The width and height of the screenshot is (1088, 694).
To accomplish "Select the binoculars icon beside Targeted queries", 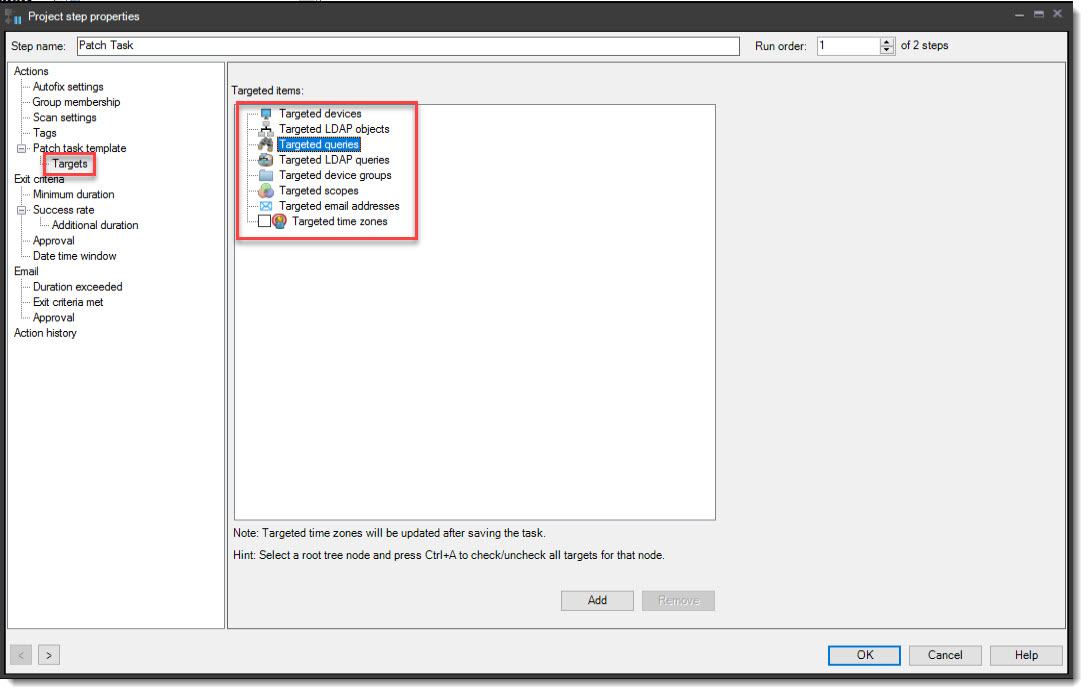I will (265, 144).
